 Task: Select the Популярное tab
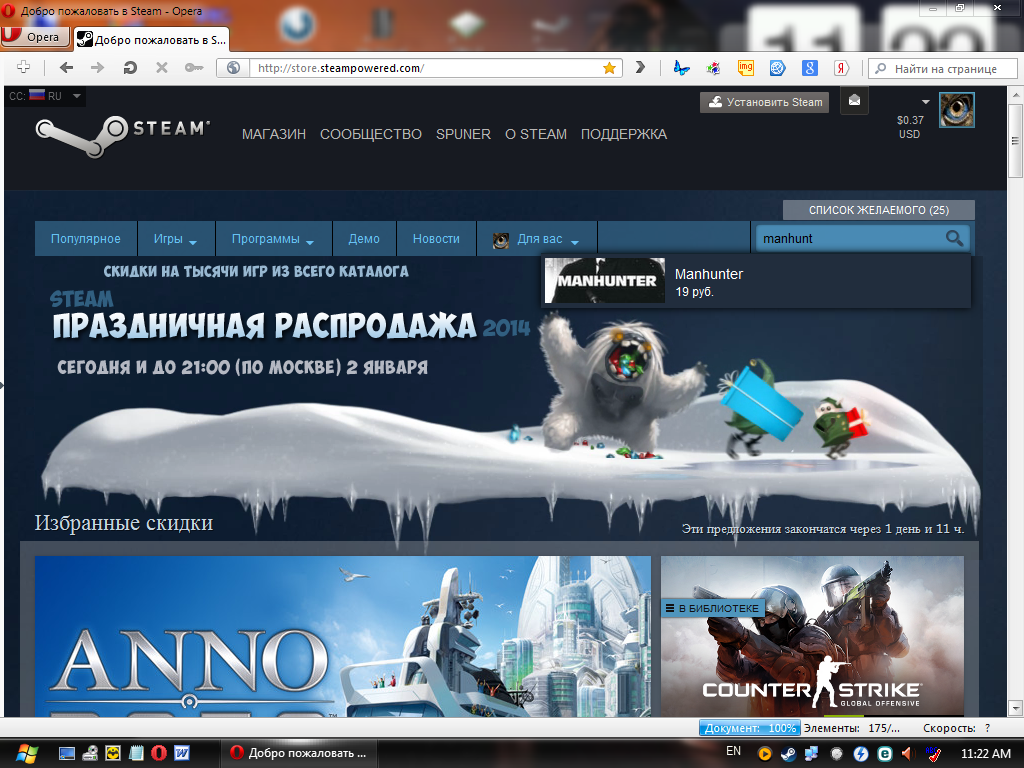pyautogui.click(x=86, y=238)
